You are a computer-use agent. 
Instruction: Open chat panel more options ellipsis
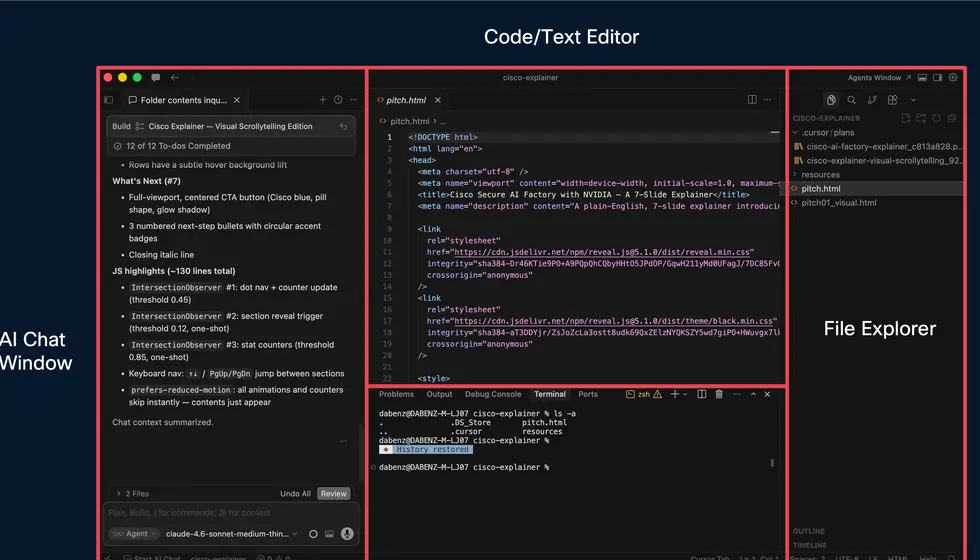coord(354,99)
